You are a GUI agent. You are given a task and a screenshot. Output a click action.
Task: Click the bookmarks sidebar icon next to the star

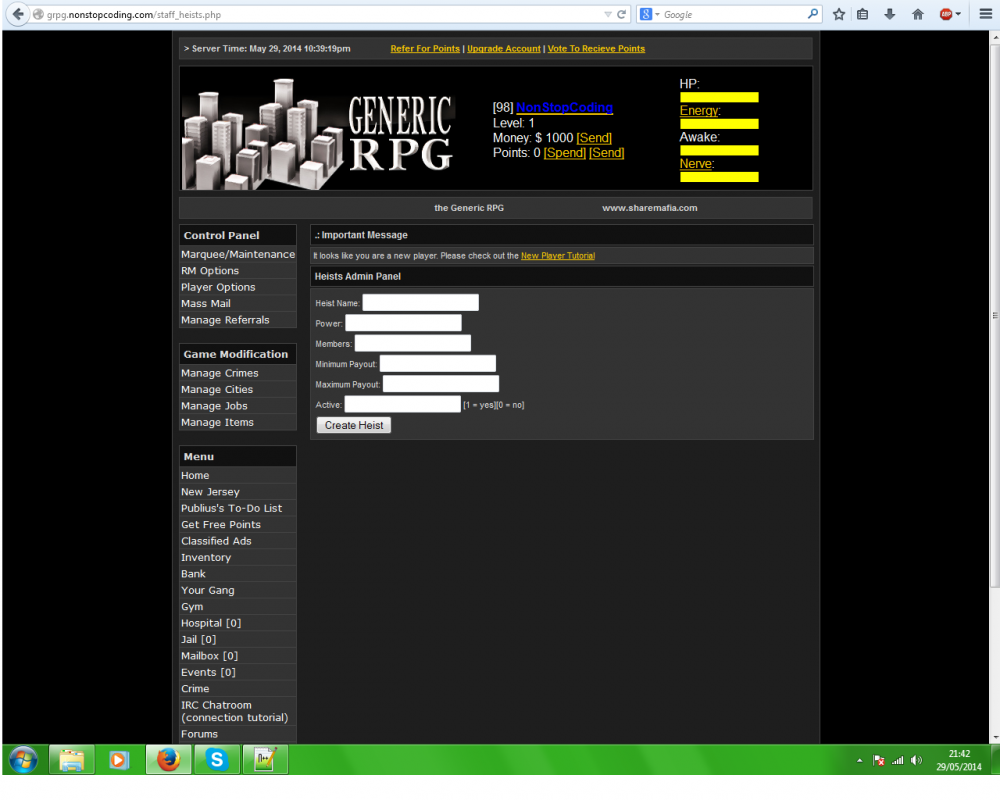point(862,14)
